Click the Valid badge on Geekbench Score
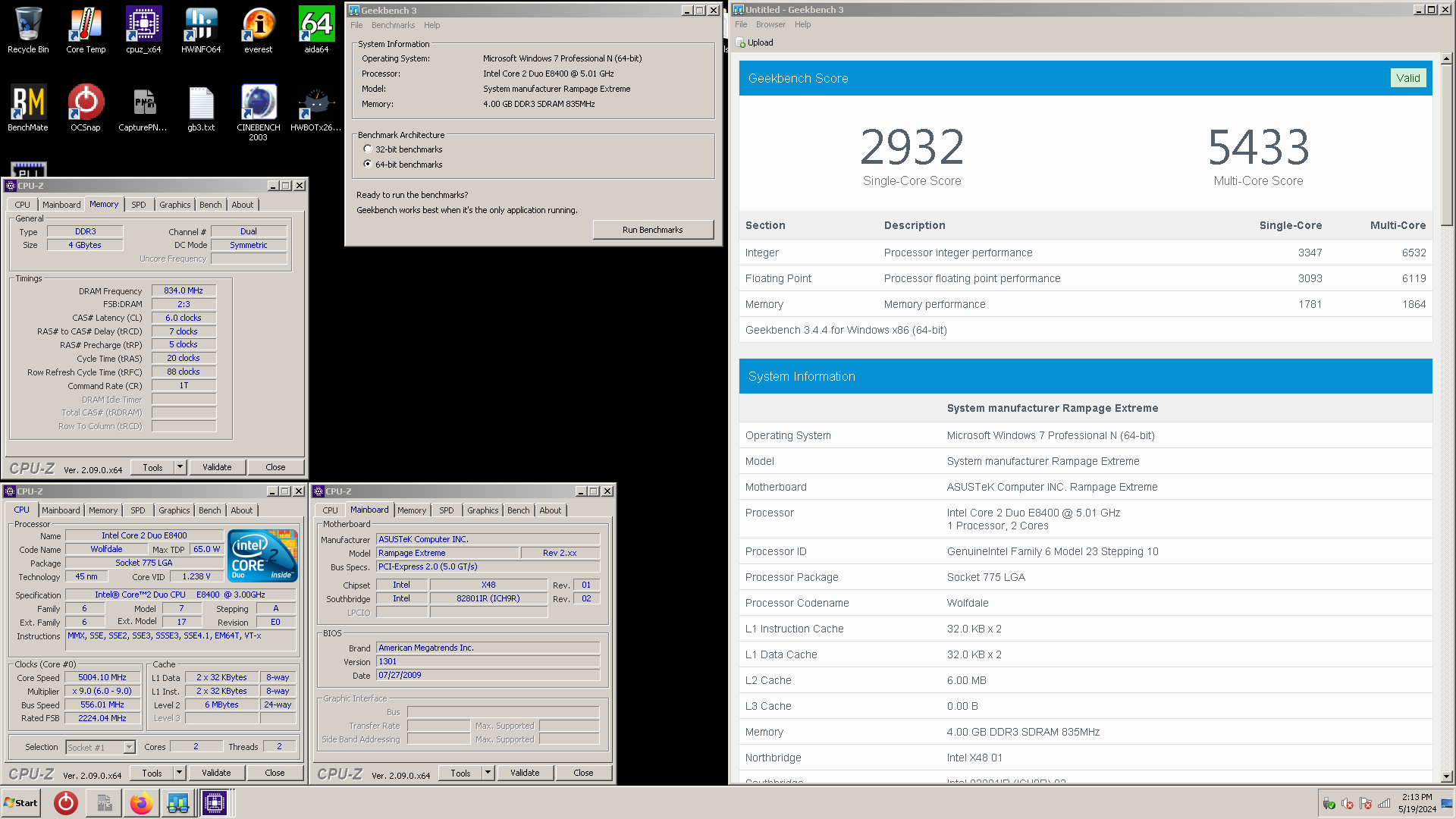The image size is (1456, 819). [1408, 78]
